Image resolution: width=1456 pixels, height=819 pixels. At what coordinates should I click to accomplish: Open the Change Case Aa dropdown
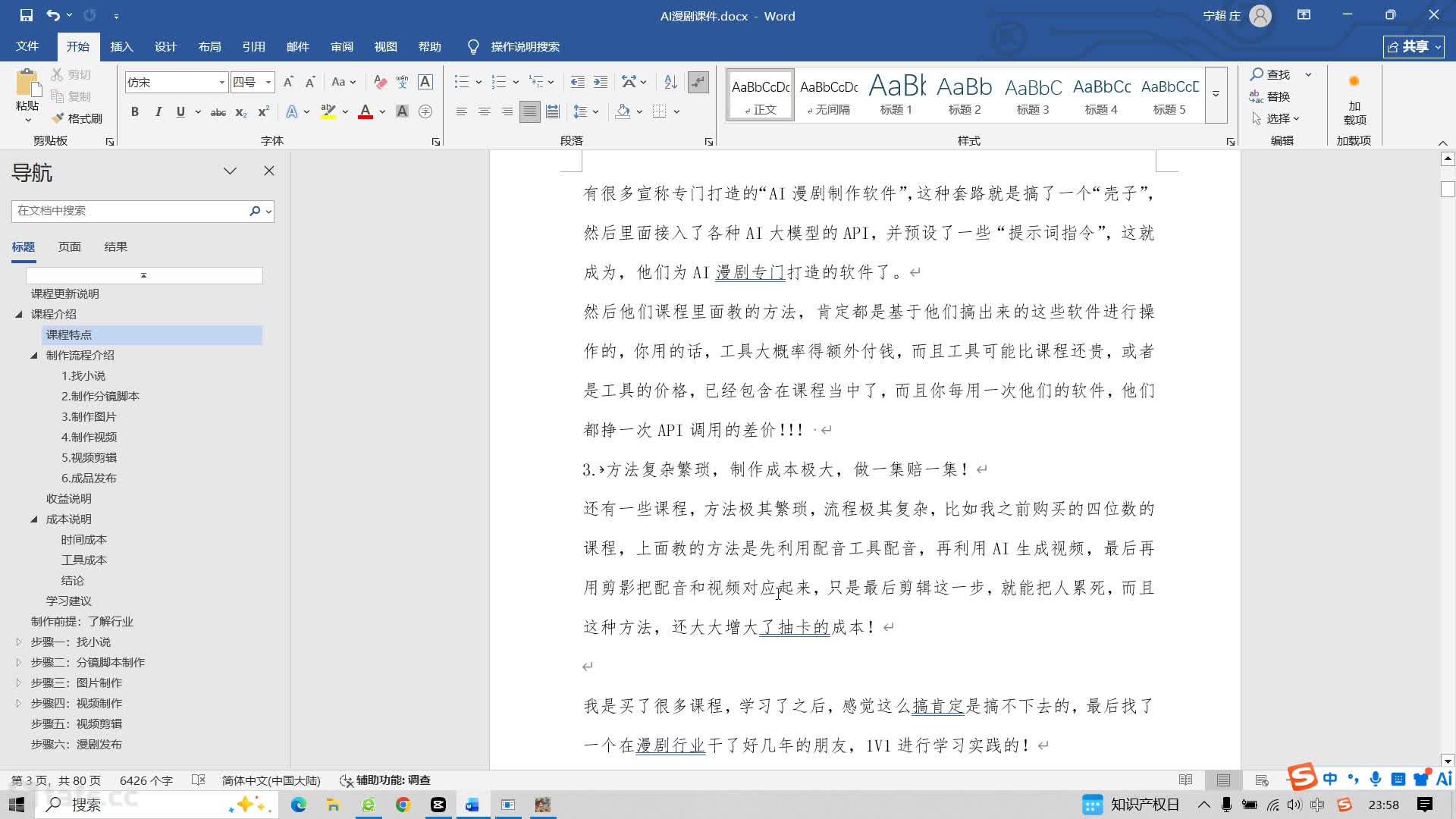pos(344,82)
